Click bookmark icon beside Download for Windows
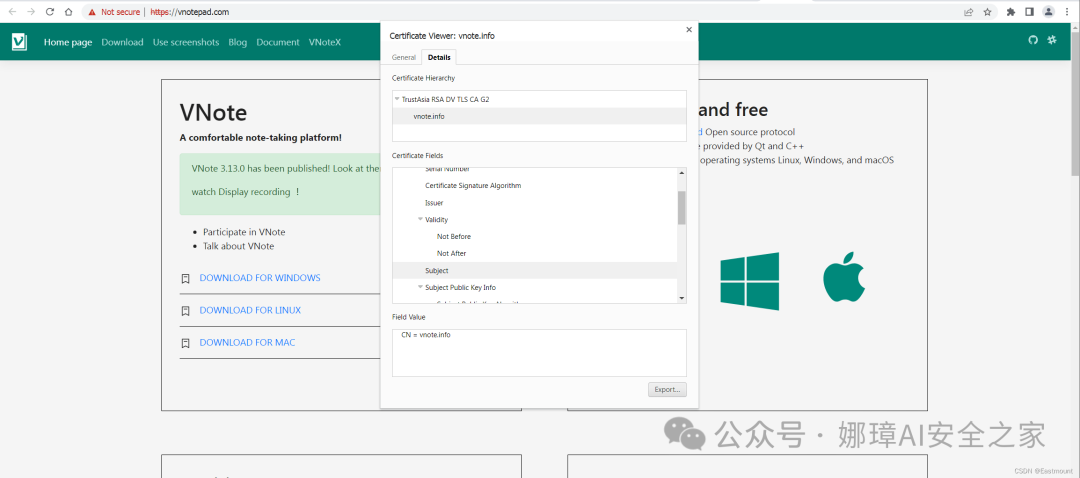 click(x=185, y=278)
